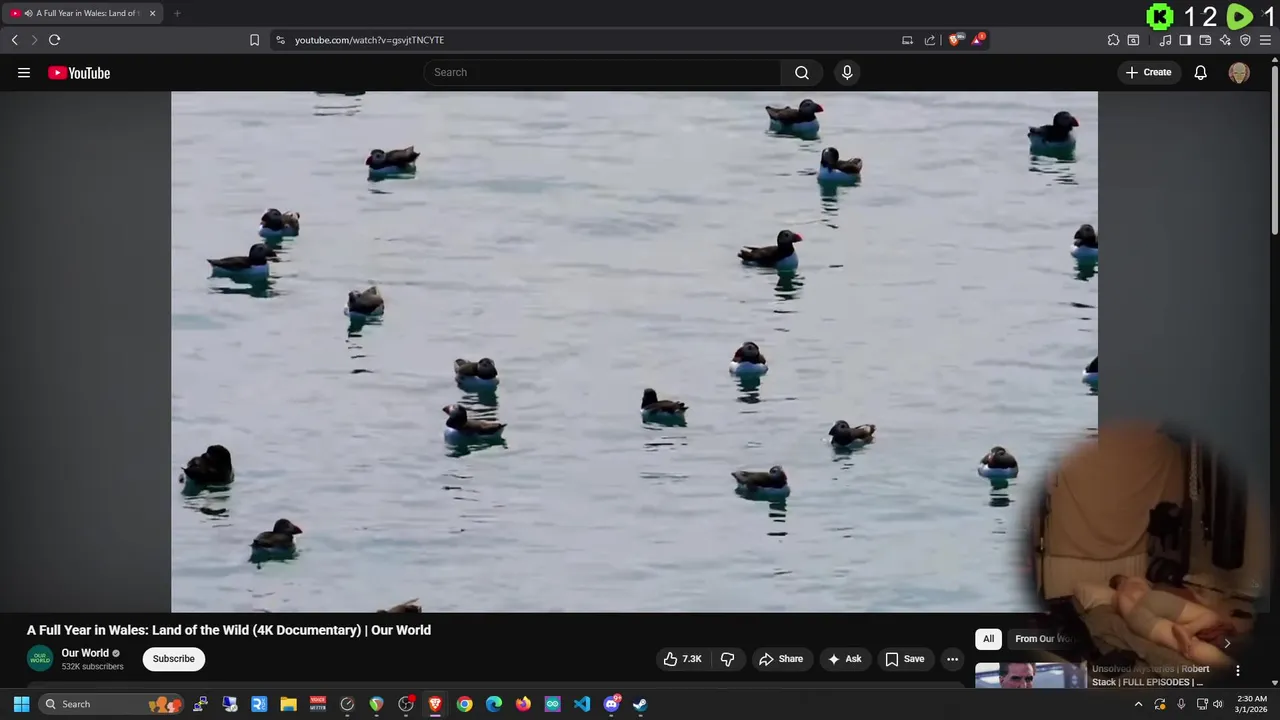Share this page from address bar icon
Image resolution: width=1280 pixels, height=720 pixels.
click(x=930, y=40)
